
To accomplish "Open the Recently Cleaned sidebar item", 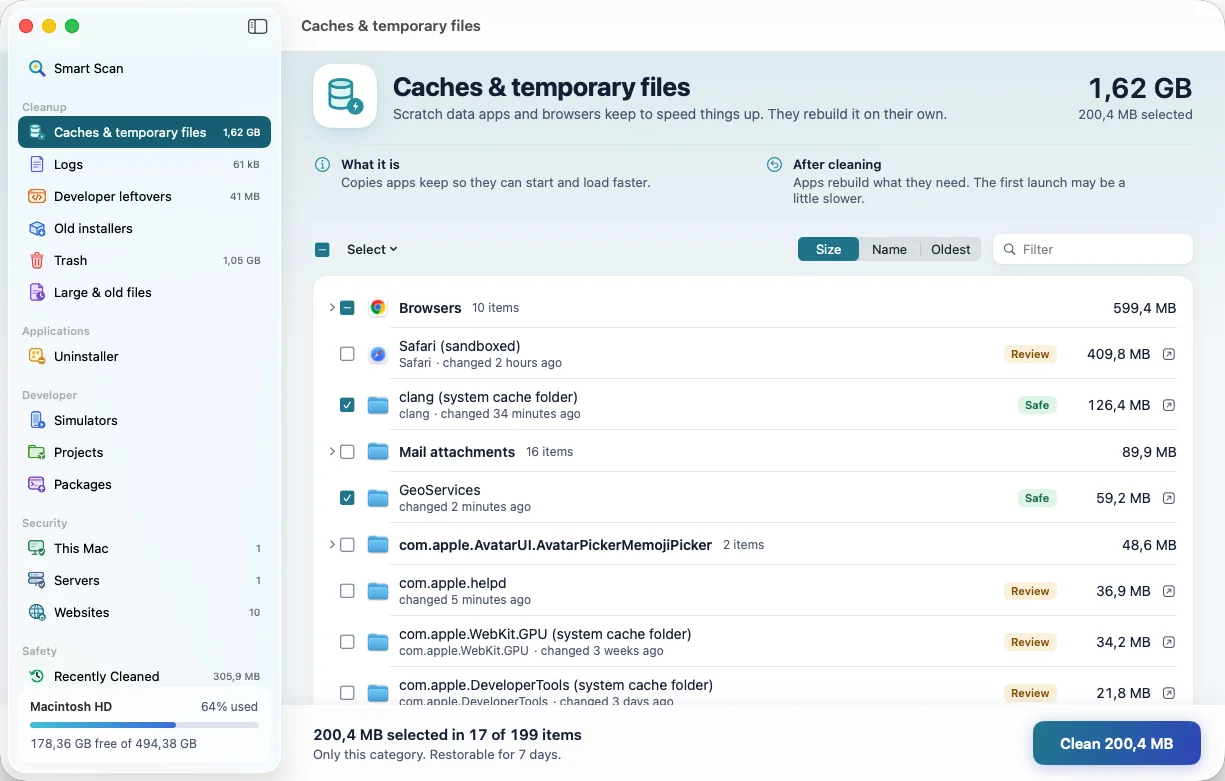I will pyautogui.click(x=144, y=676).
